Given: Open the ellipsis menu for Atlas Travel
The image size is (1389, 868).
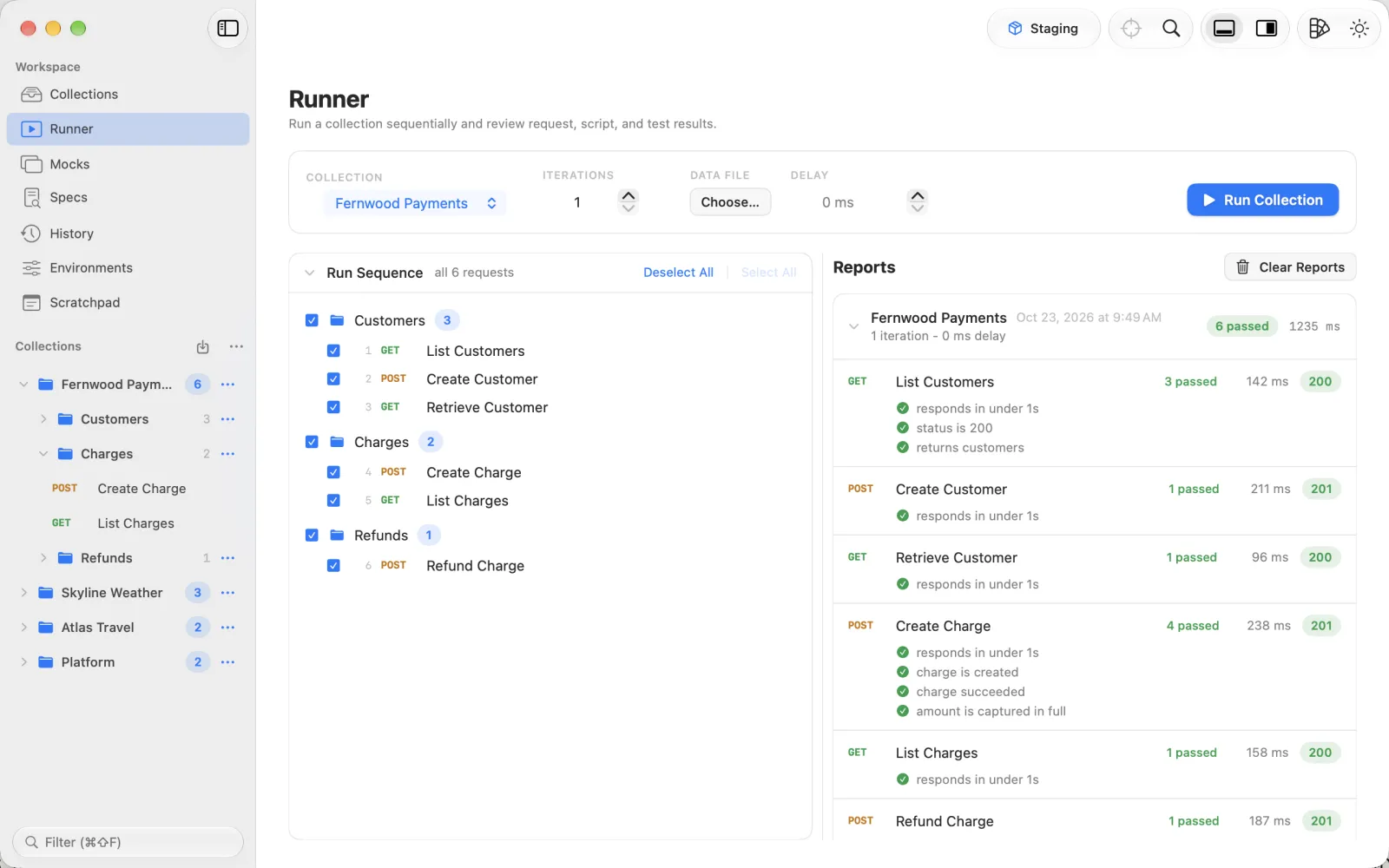Looking at the screenshot, I should [228, 628].
